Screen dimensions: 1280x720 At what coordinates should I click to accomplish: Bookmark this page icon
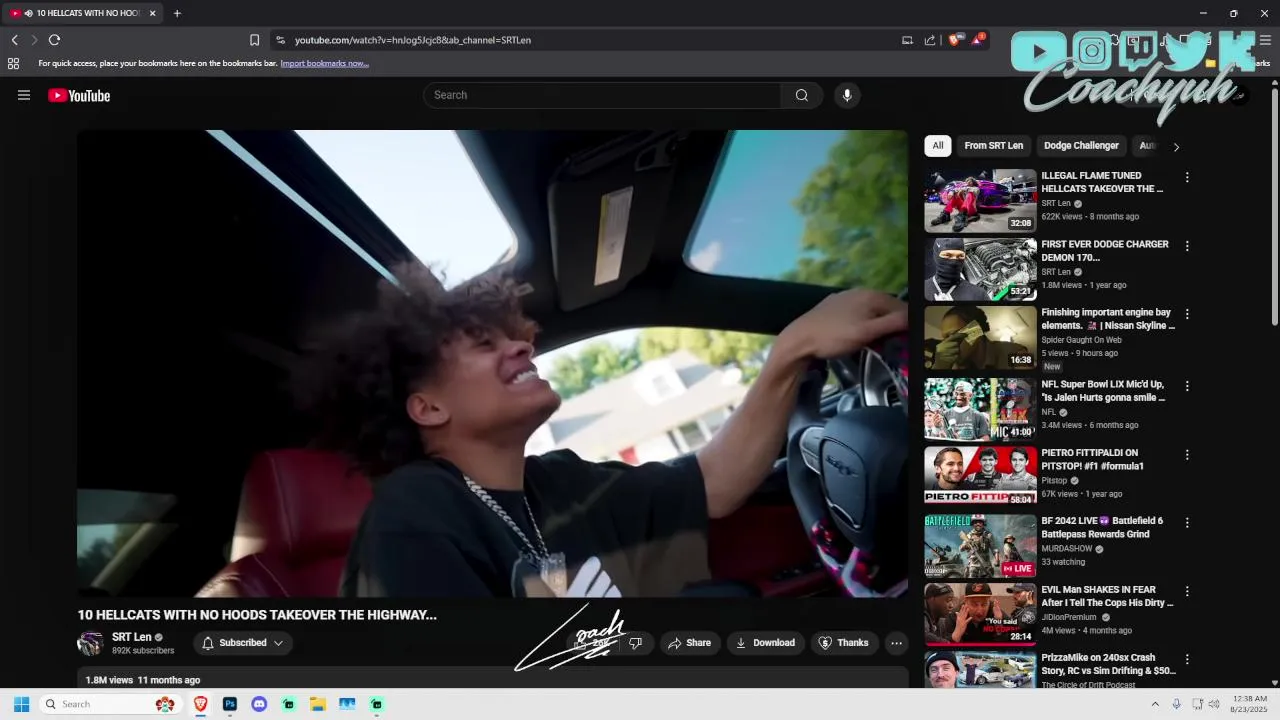pyautogui.click(x=254, y=40)
